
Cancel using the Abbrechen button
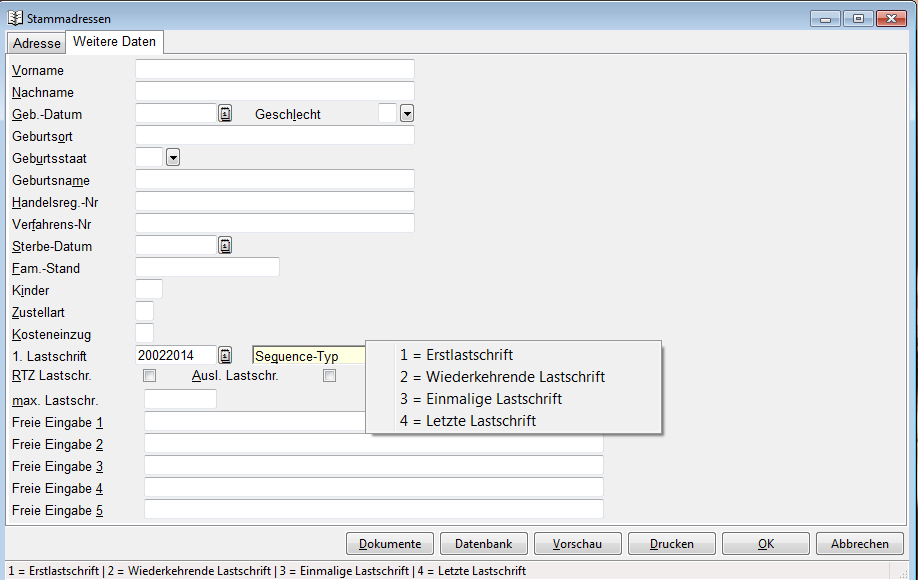click(859, 544)
